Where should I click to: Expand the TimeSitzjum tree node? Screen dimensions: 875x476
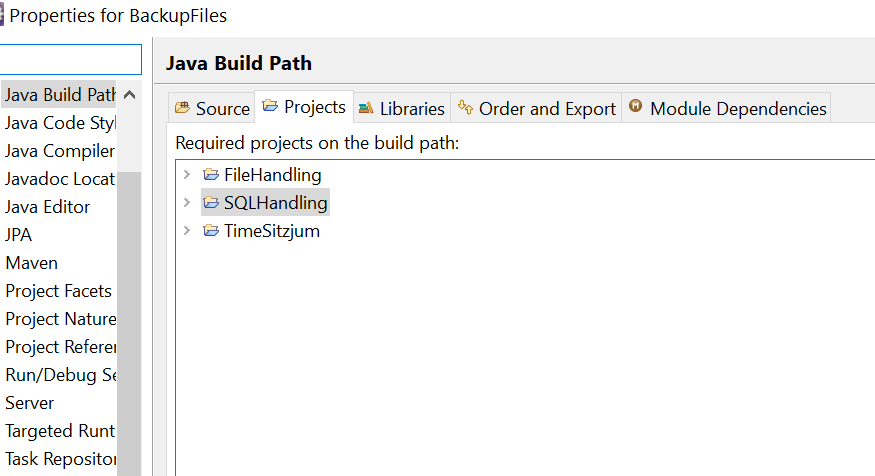(186, 231)
